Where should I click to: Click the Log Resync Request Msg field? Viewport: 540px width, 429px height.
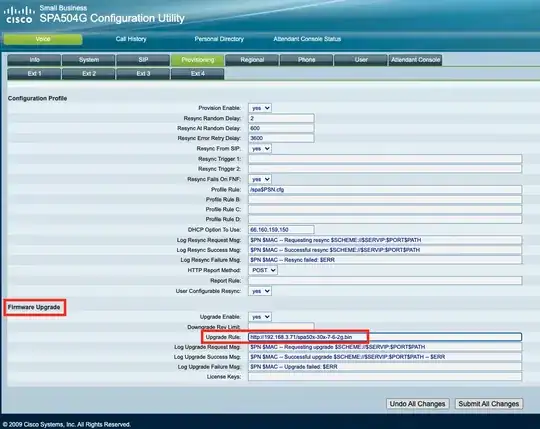tap(385, 240)
